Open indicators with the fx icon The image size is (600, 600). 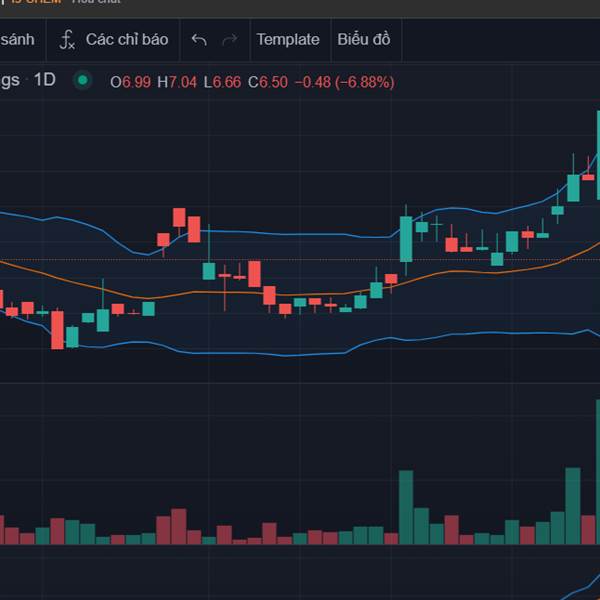(67, 40)
